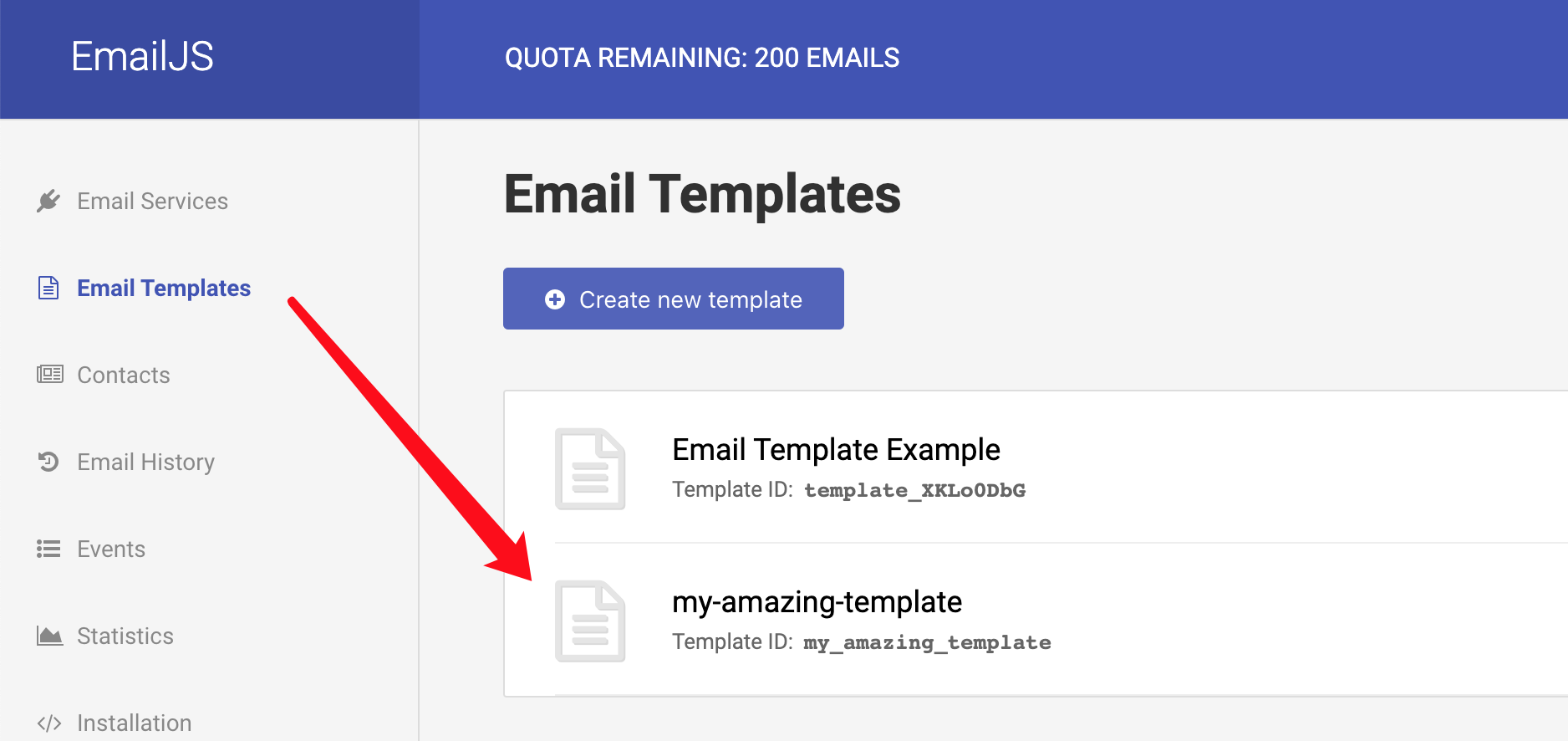Click the Create new template button

coord(674,299)
